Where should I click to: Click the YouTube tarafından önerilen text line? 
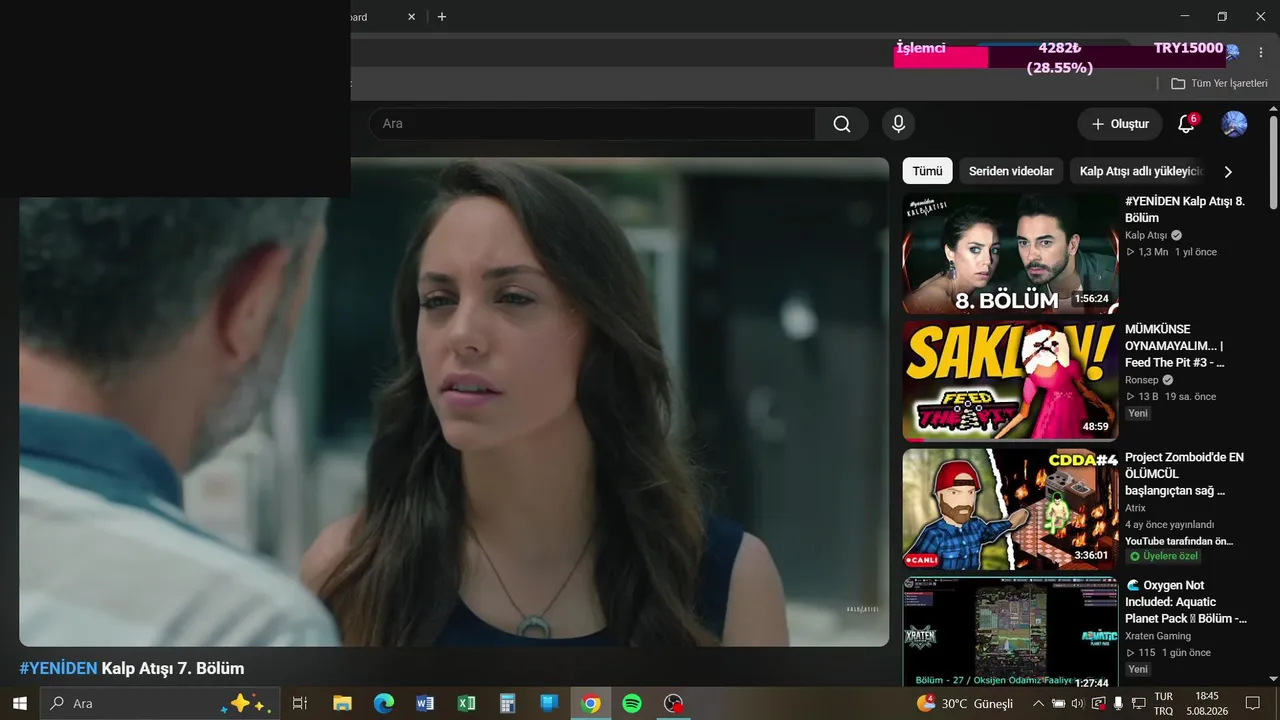coord(1179,541)
